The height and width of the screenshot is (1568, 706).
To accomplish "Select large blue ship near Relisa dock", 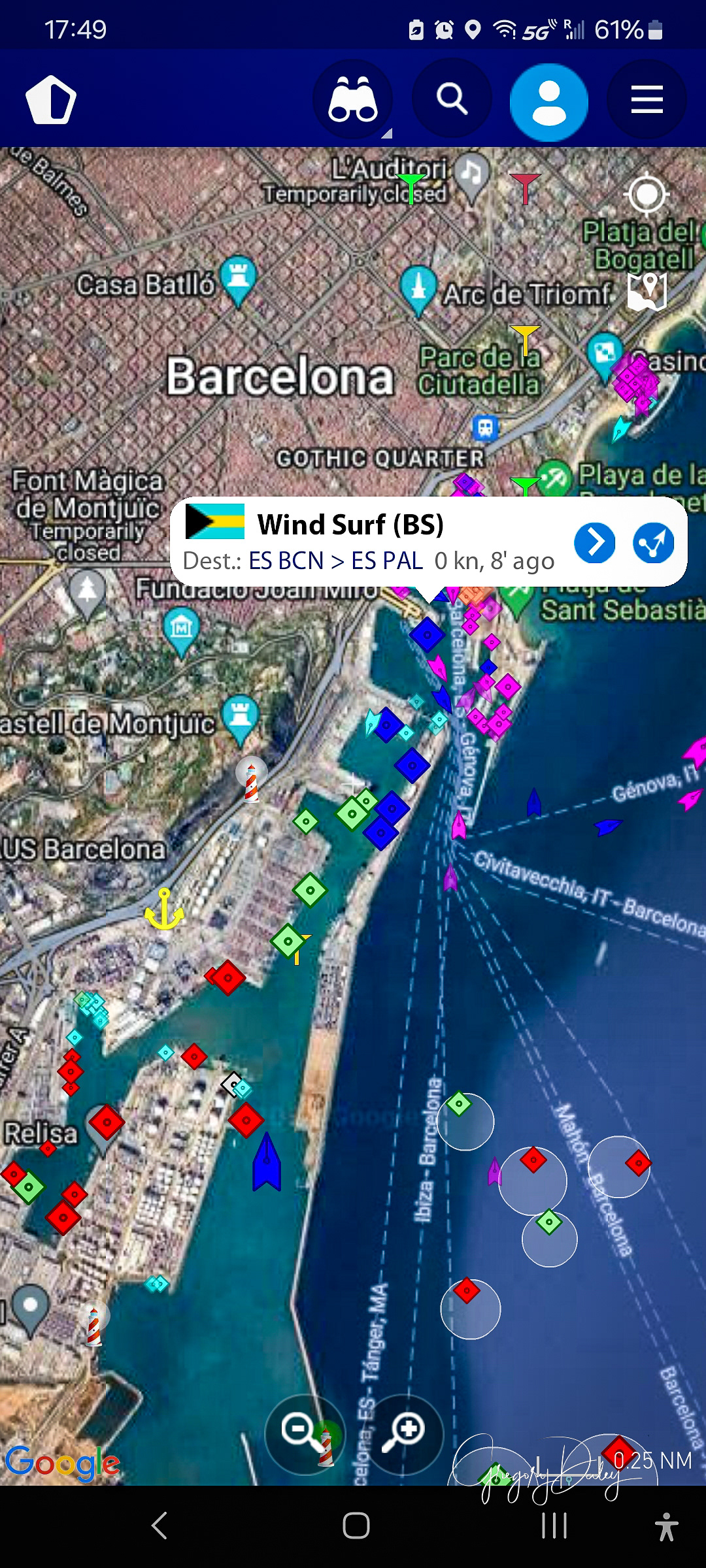I will click(267, 1162).
